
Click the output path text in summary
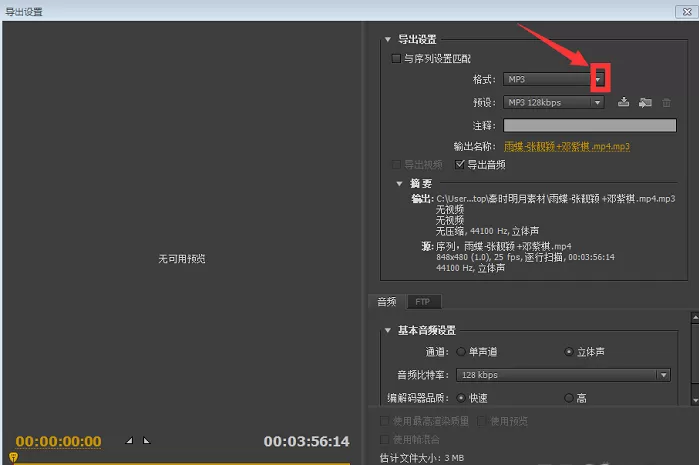tap(555, 198)
